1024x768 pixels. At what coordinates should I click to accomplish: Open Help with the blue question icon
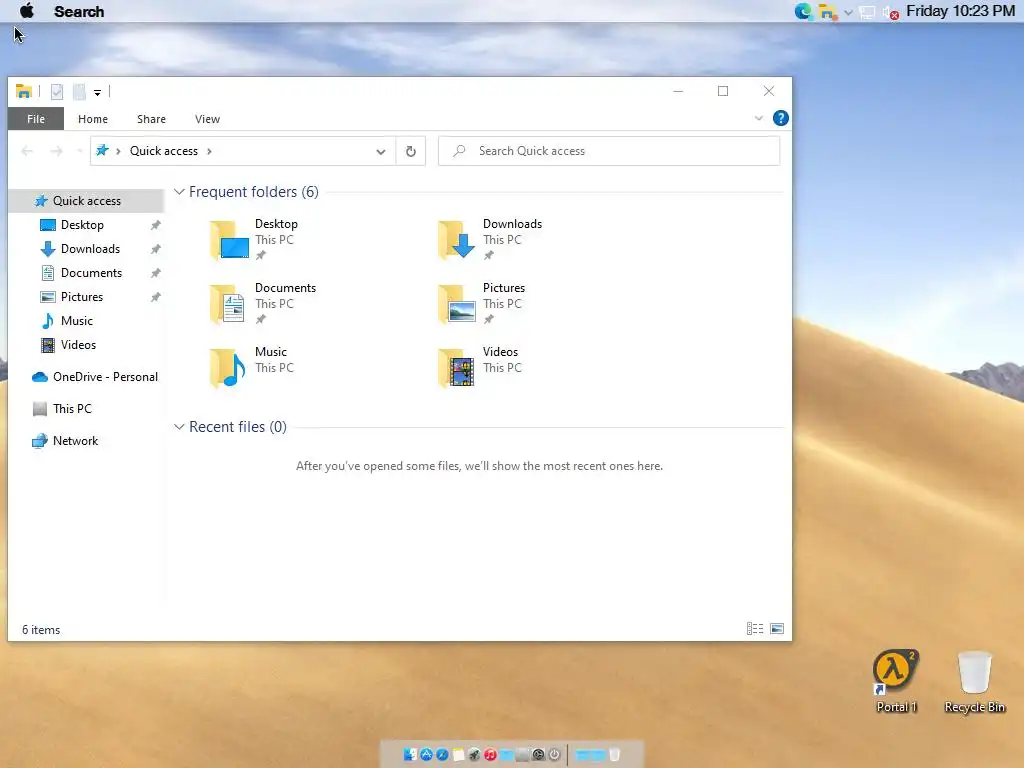tap(780, 118)
